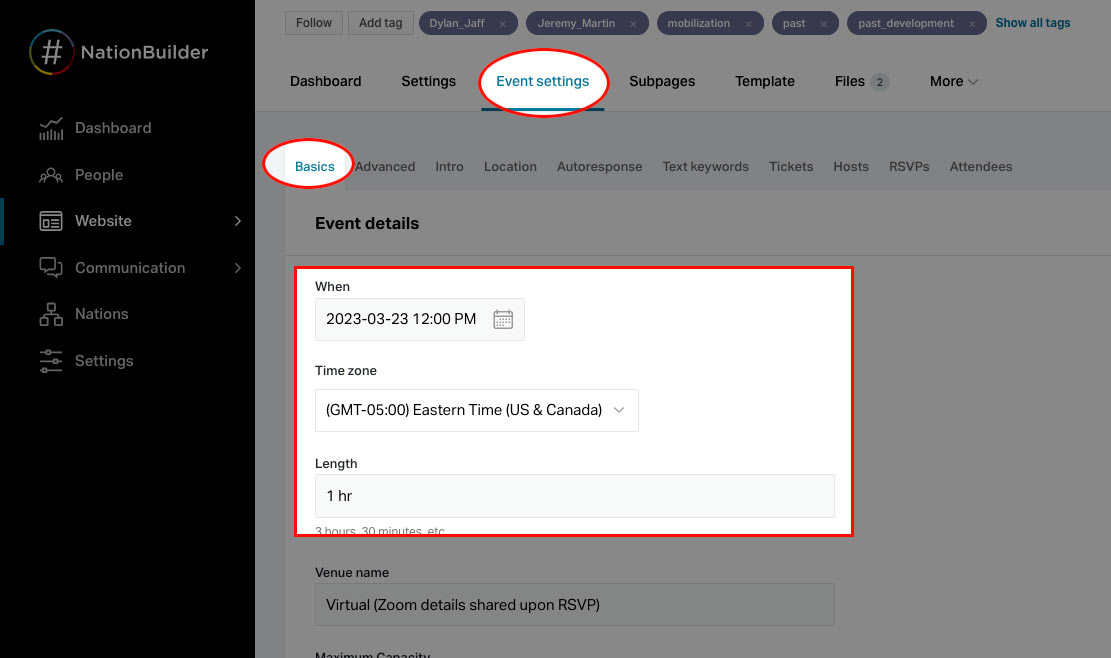Select the Dashboard icon in the sidebar
The height and width of the screenshot is (658, 1111).
pos(50,127)
